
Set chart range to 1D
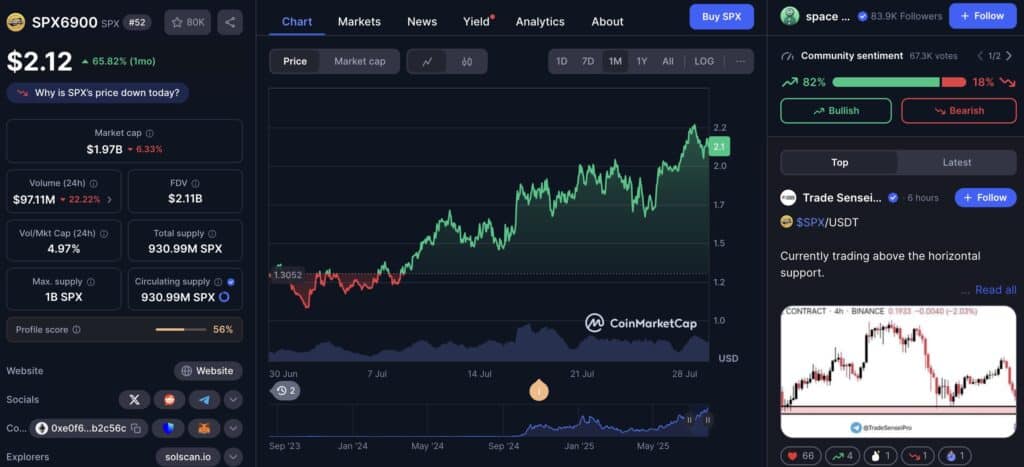point(562,61)
